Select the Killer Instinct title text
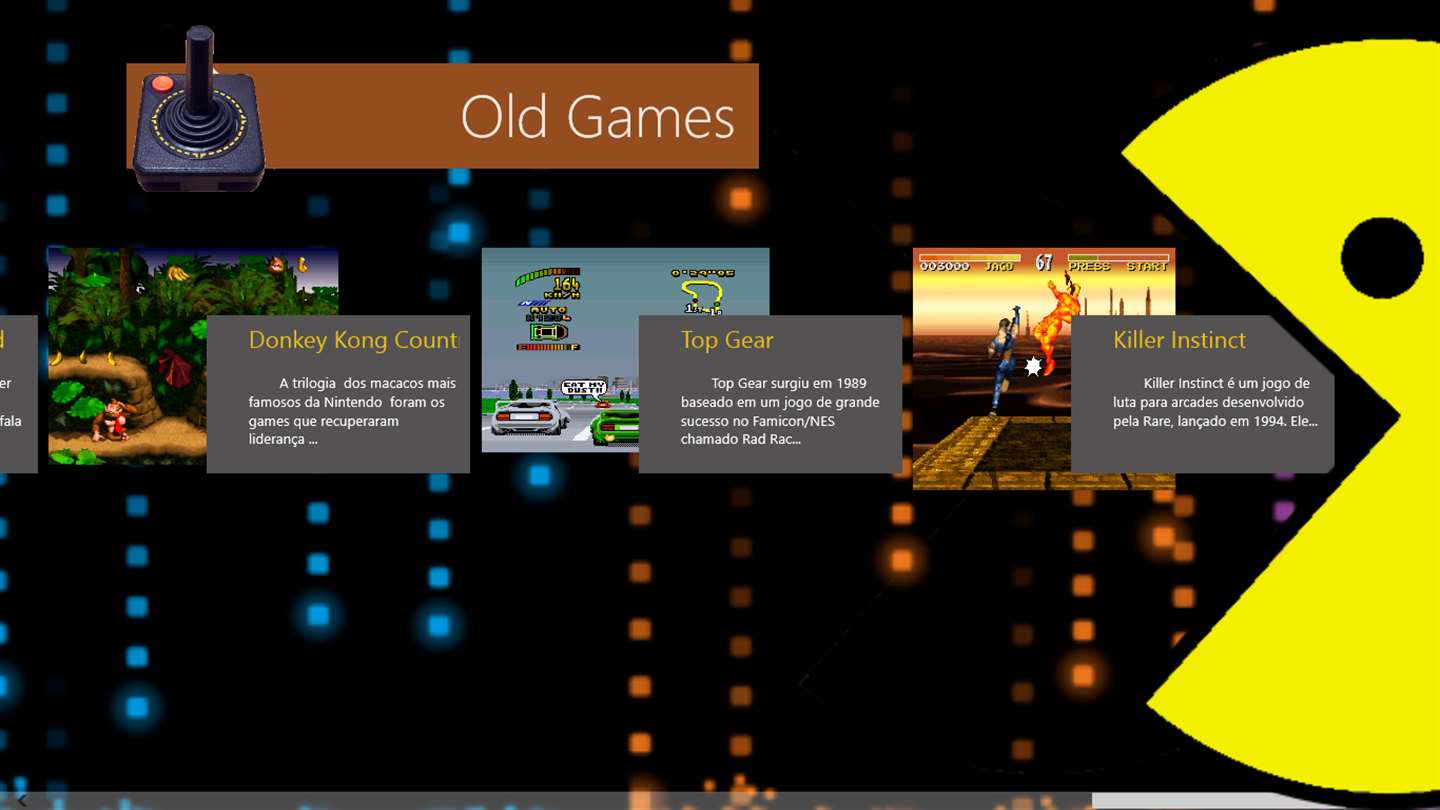Viewport: 1440px width, 810px height. click(x=1179, y=340)
